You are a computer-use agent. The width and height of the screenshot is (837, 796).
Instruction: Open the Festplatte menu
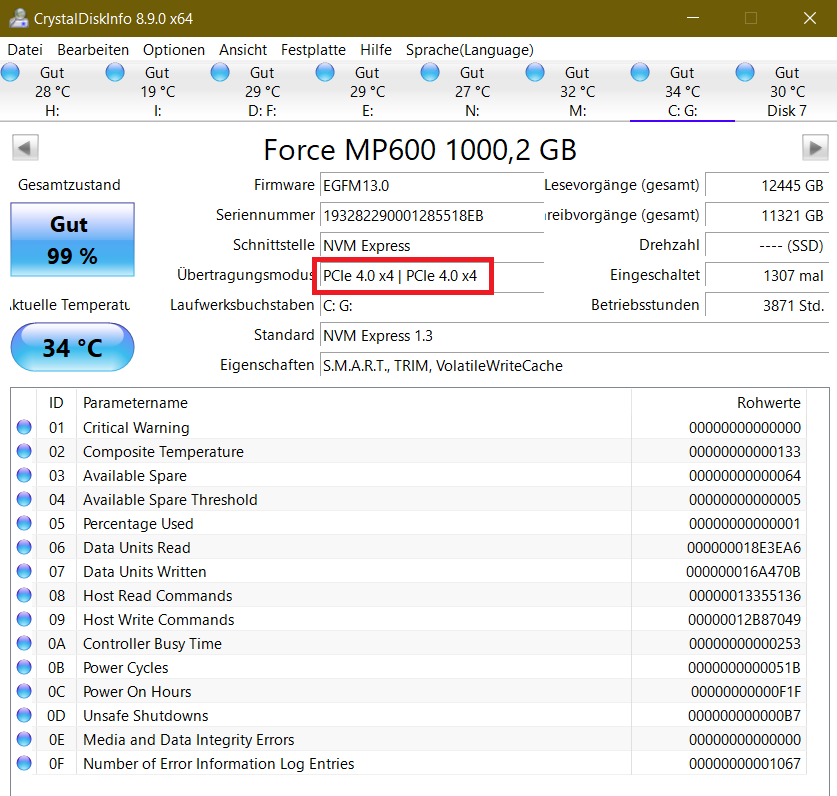tap(313, 50)
